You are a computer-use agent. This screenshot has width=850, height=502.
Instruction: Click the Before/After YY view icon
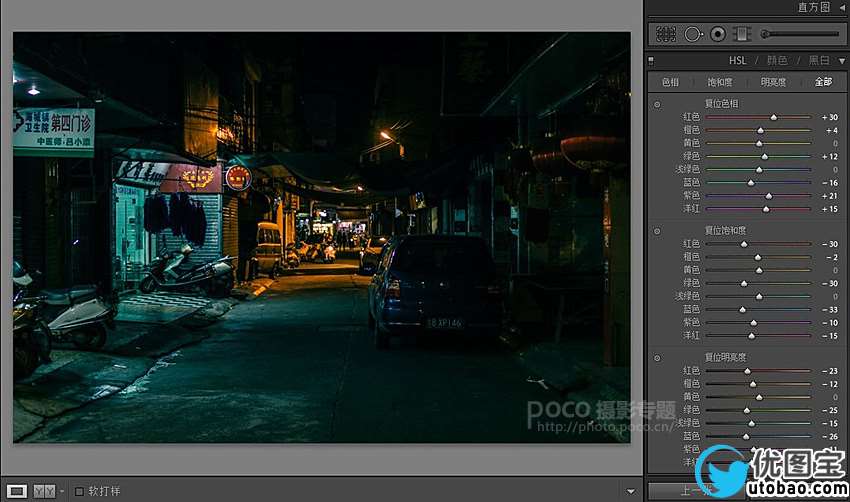click(x=44, y=491)
